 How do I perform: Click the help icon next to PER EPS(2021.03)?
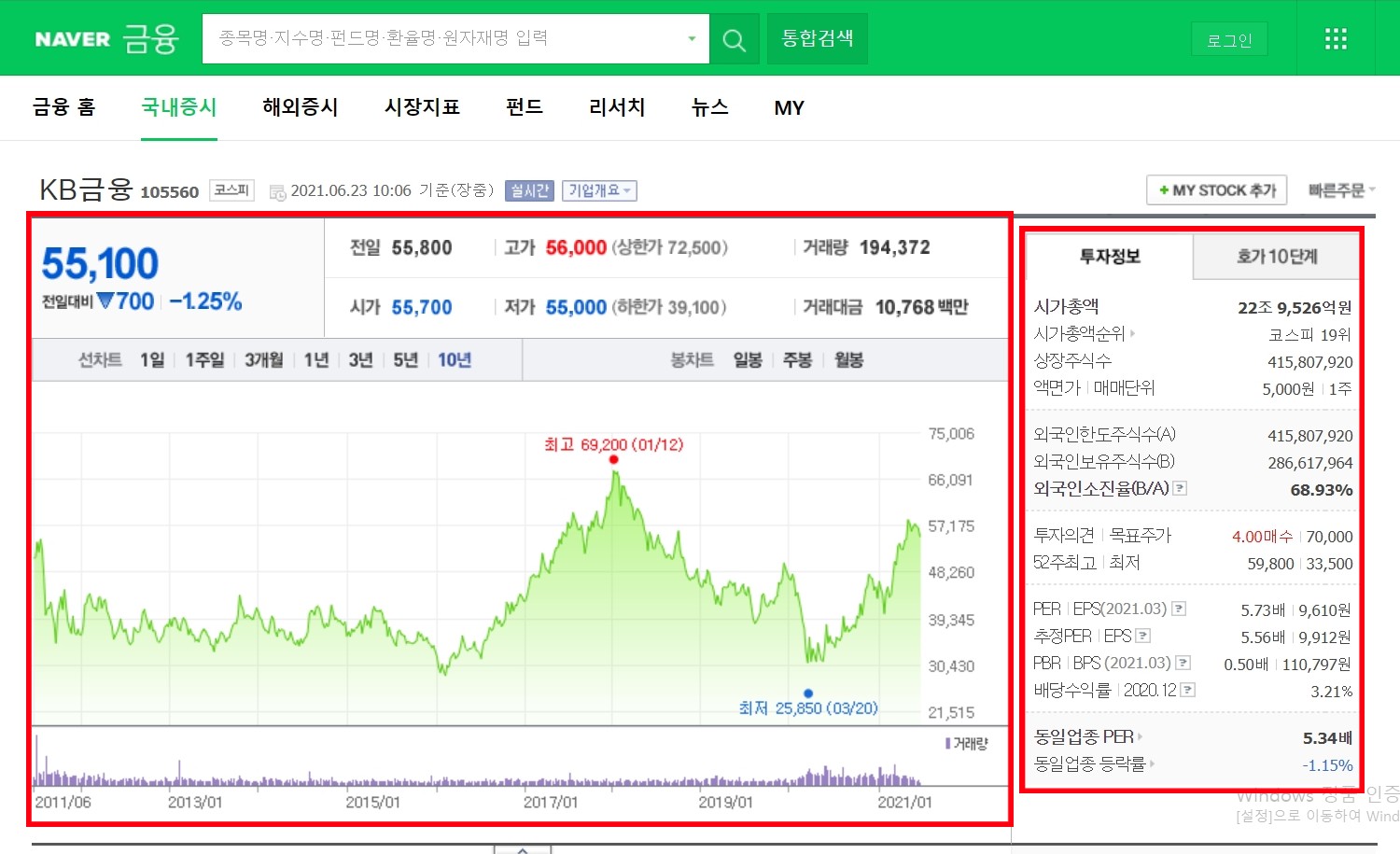1180,609
